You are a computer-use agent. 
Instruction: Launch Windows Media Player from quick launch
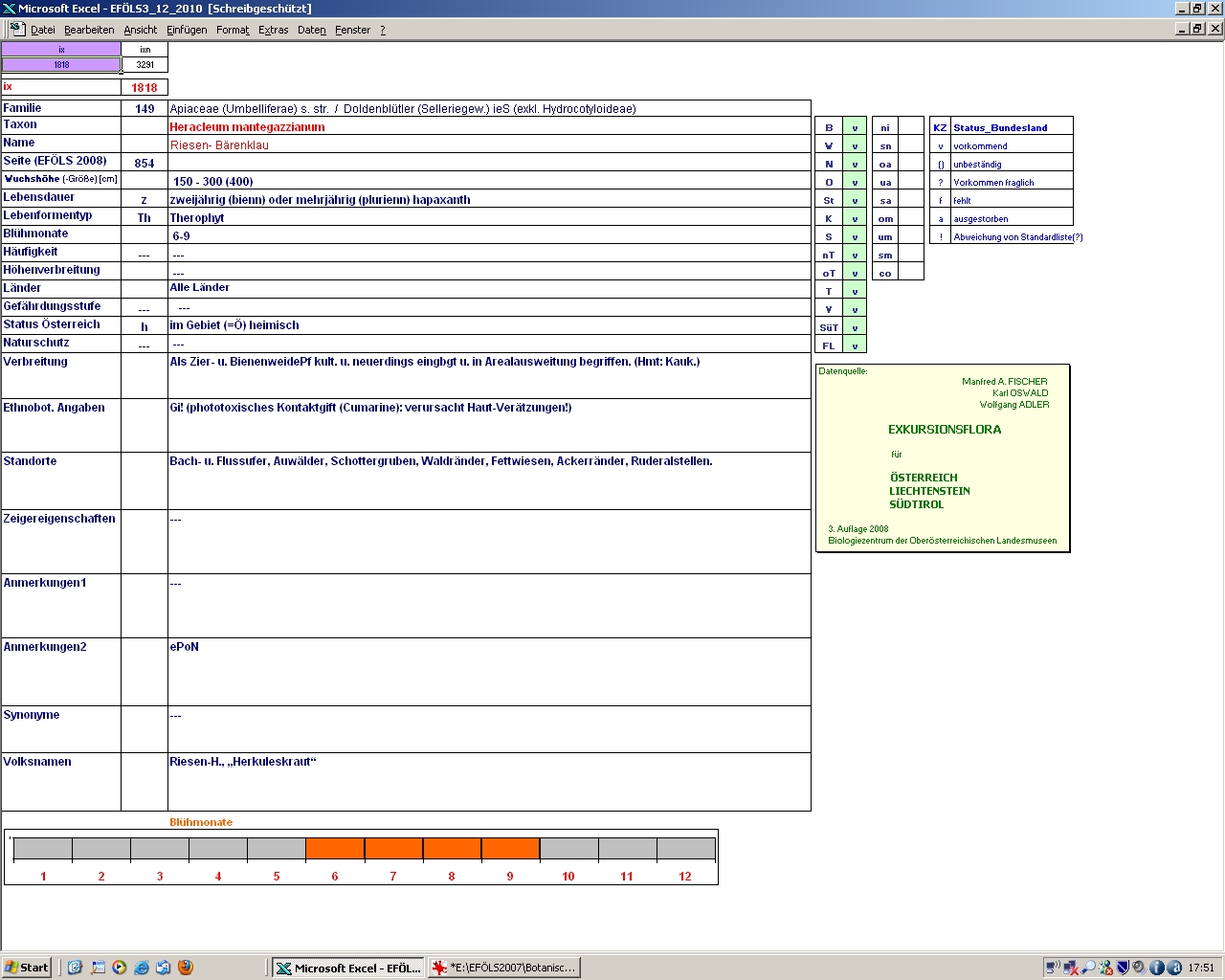[119, 968]
